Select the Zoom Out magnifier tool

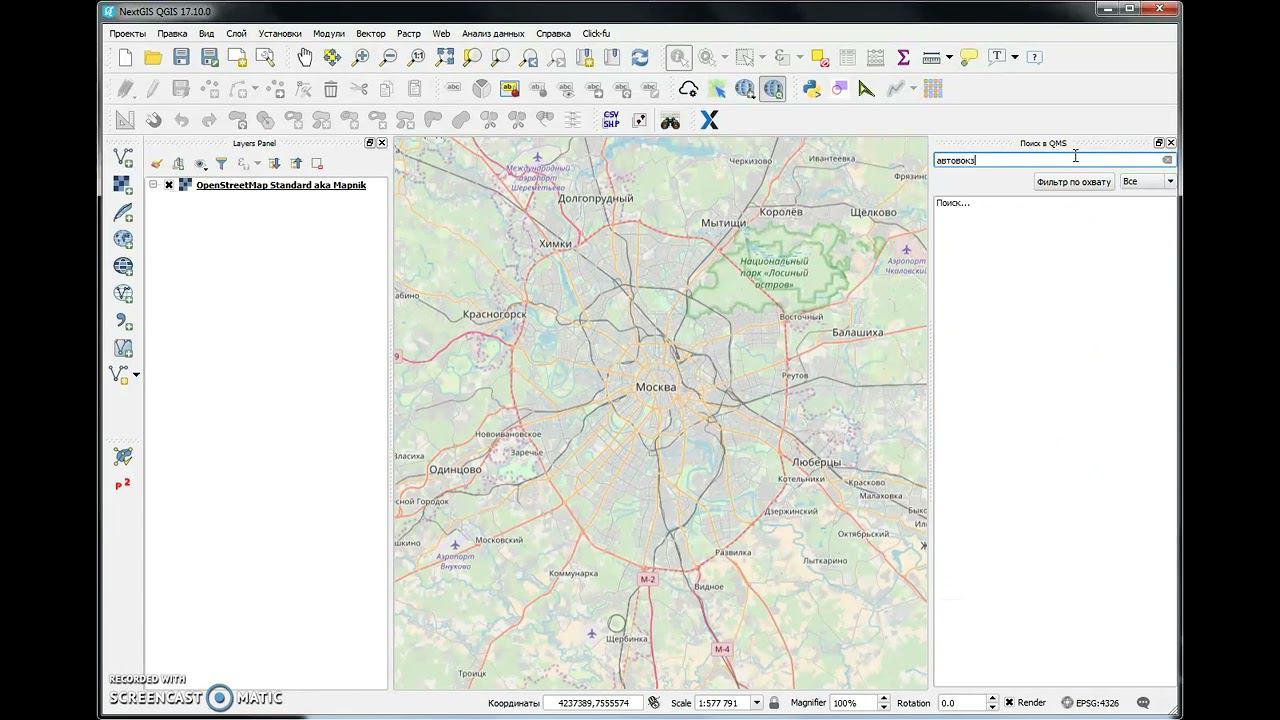pos(388,58)
